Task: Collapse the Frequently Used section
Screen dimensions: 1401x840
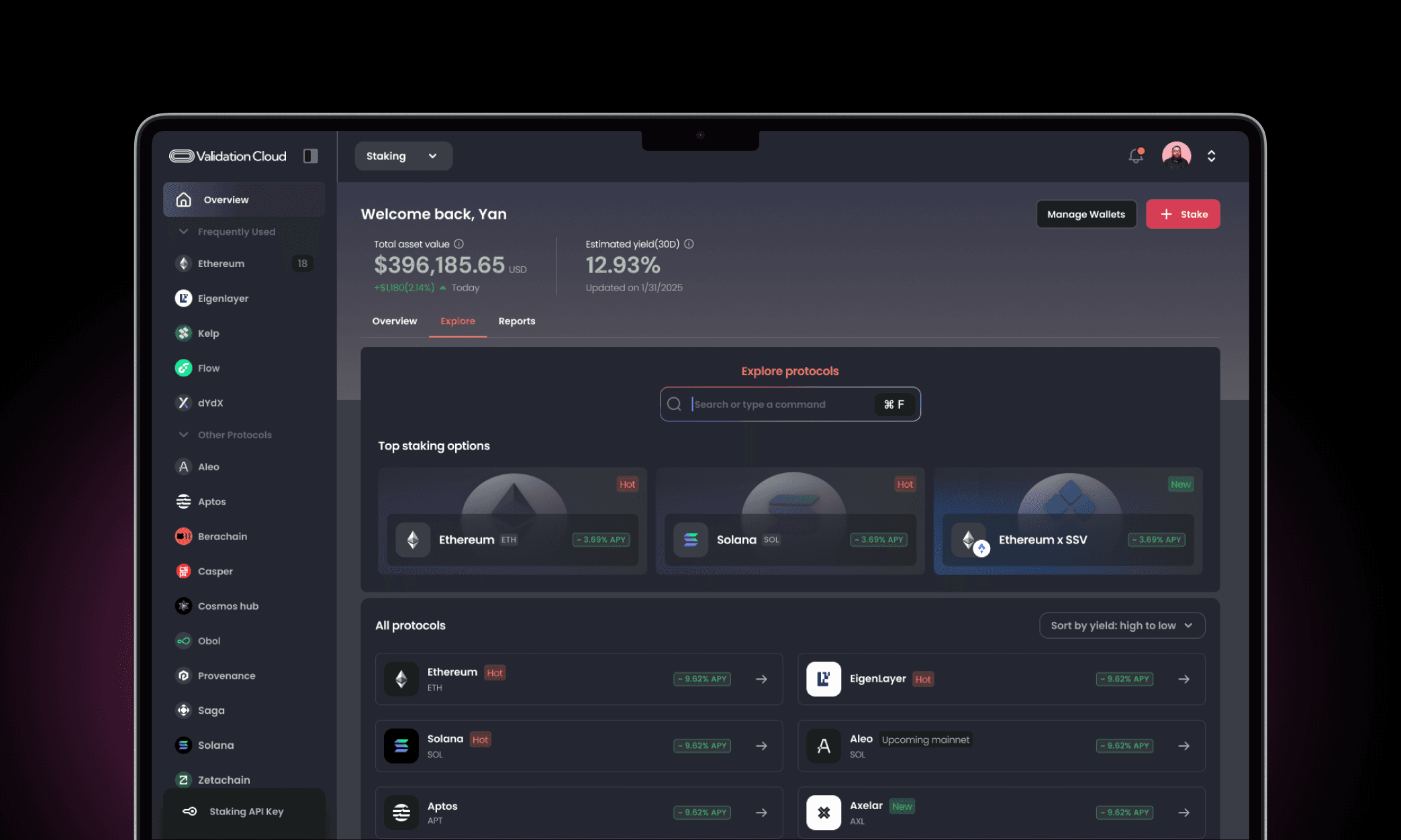Action: pyautogui.click(x=183, y=231)
